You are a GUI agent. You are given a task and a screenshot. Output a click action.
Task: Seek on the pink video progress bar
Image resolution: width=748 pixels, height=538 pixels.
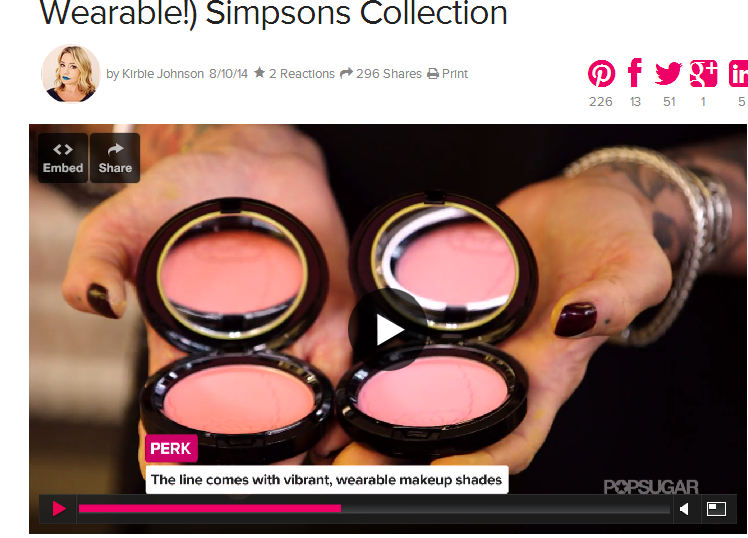pos(374,508)
